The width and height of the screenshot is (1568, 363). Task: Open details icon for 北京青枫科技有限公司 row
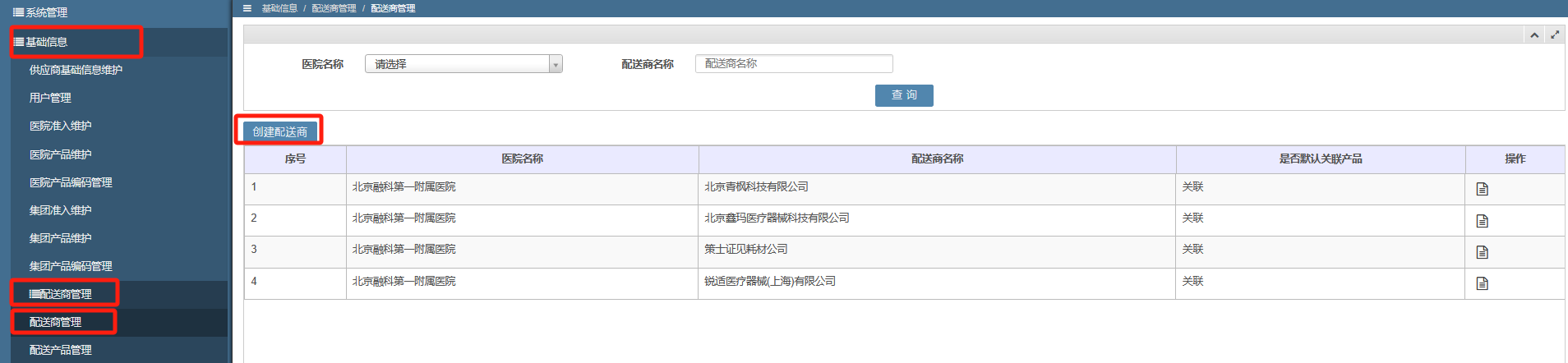[x=1482, y=189]
